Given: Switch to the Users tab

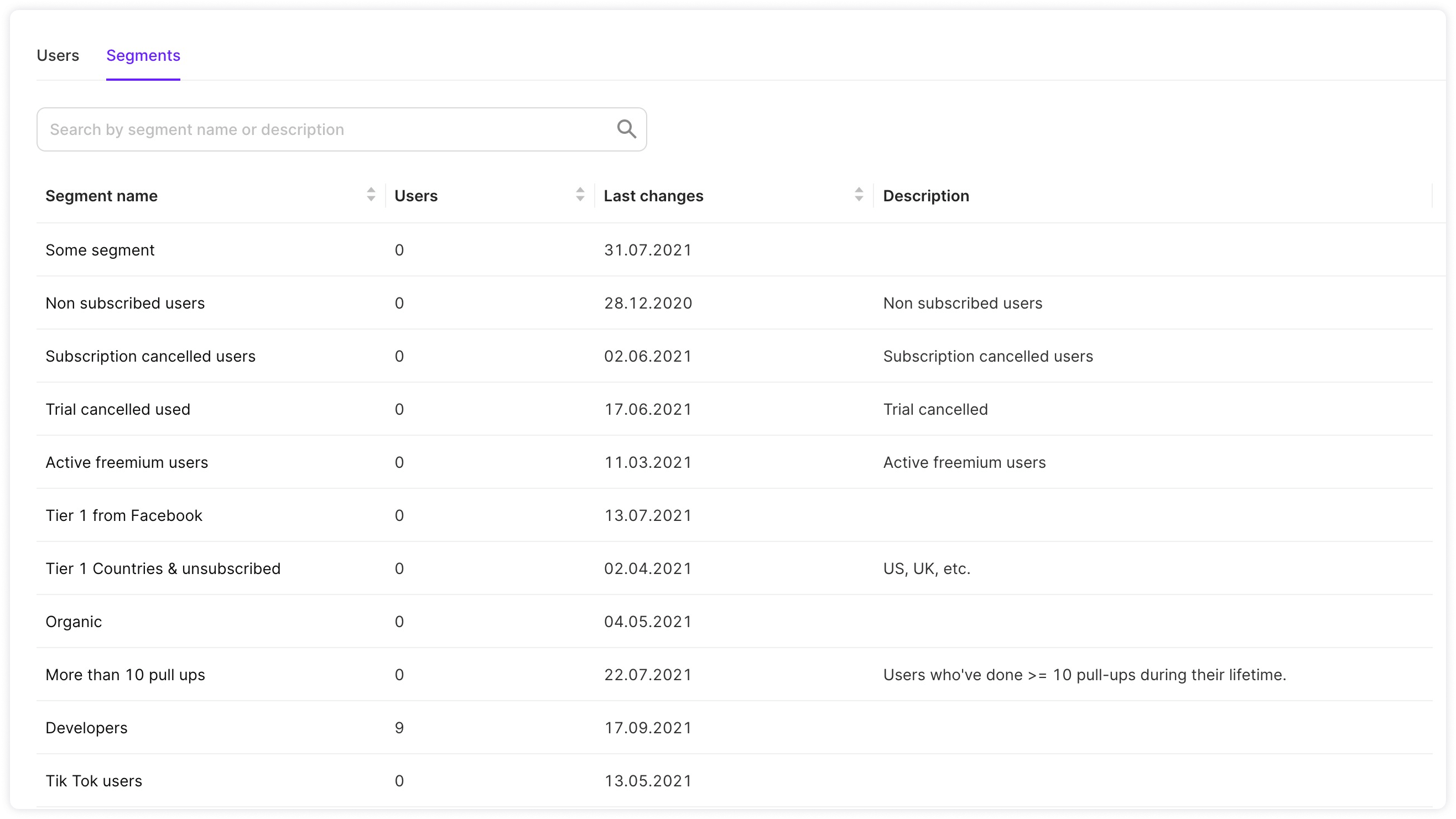Looking at the screenshot, I should [58, 55].
